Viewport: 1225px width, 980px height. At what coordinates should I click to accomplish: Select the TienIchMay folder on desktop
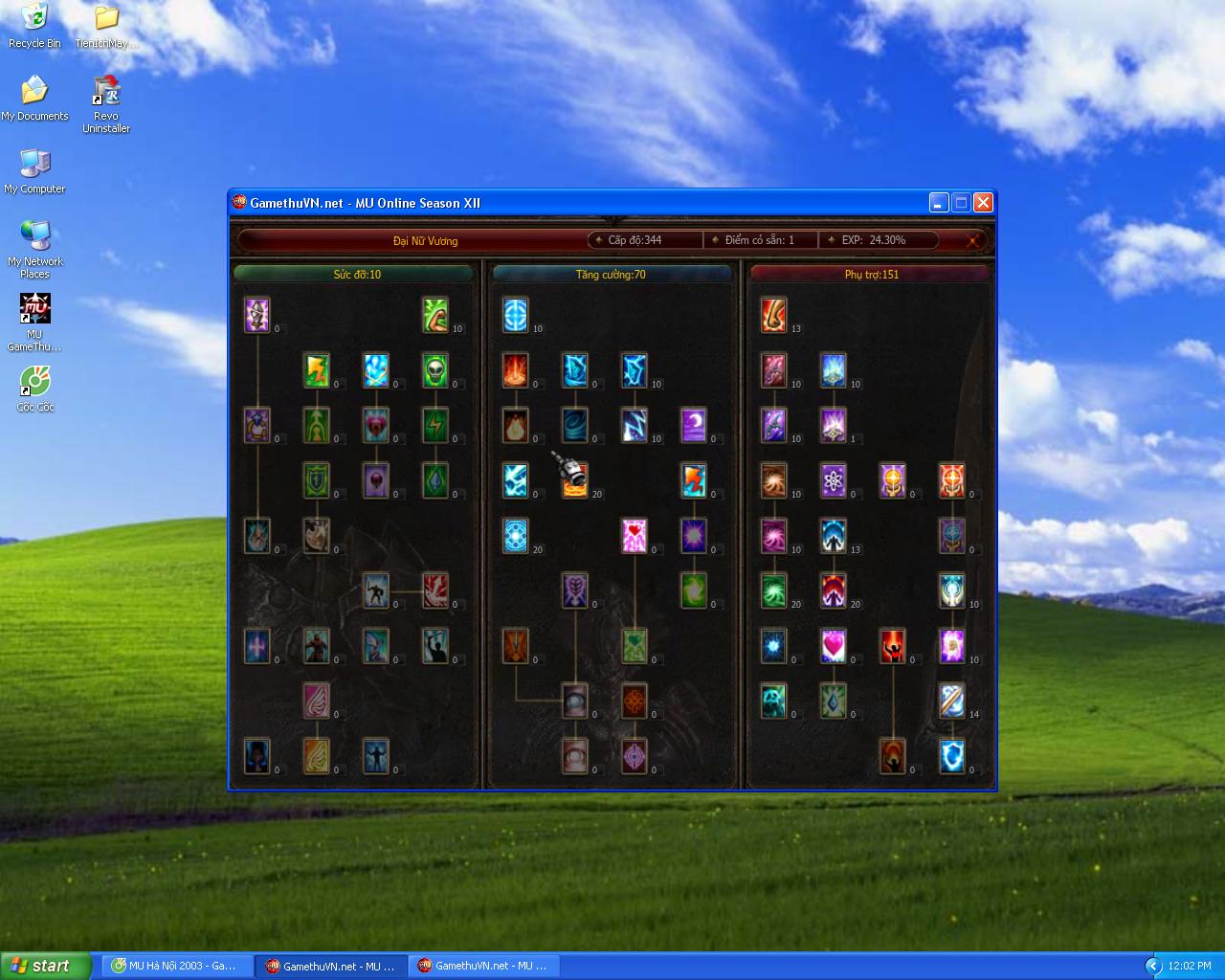click(106, 26)
